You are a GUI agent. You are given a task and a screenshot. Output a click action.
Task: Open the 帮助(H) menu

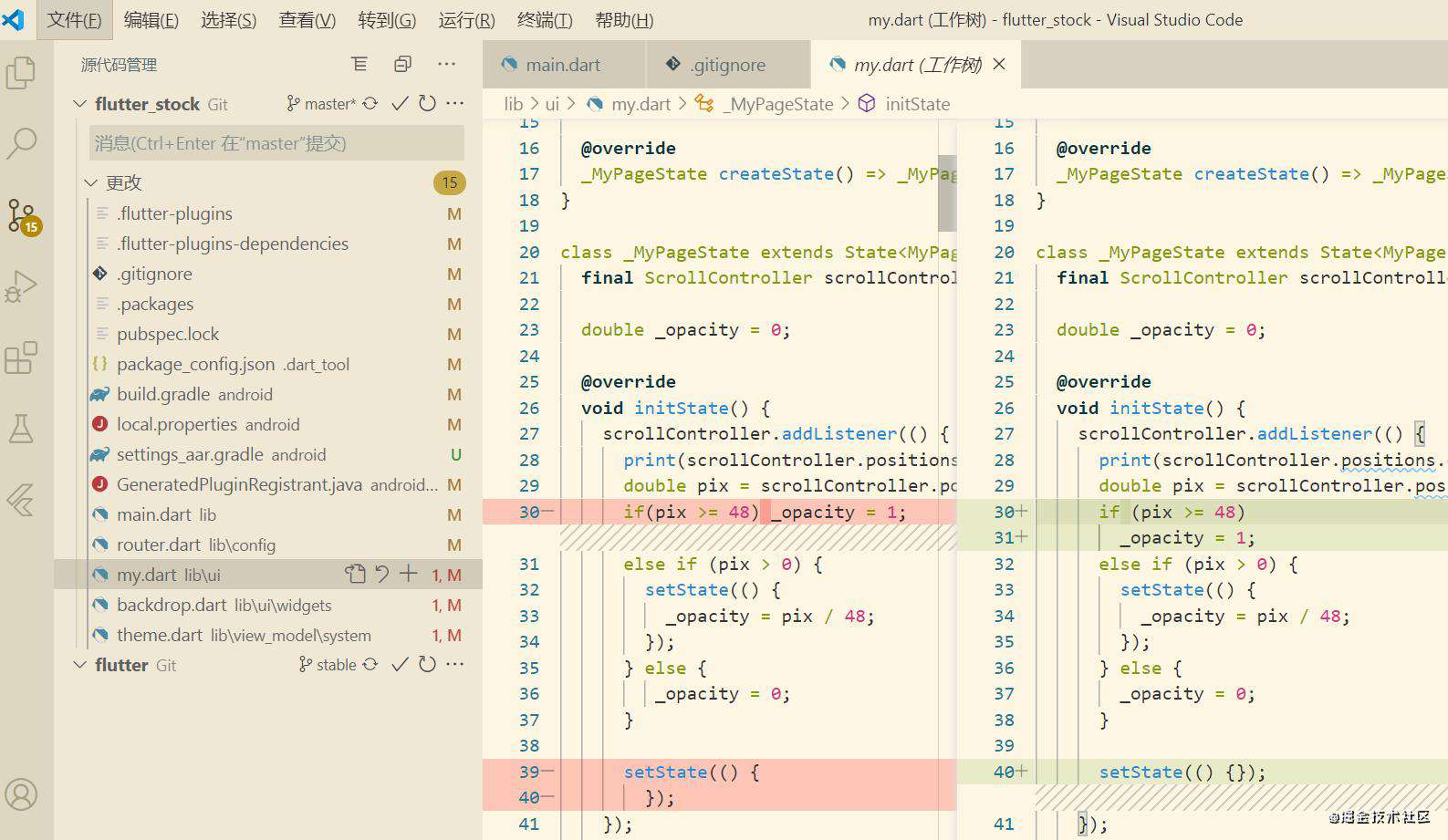624,19
